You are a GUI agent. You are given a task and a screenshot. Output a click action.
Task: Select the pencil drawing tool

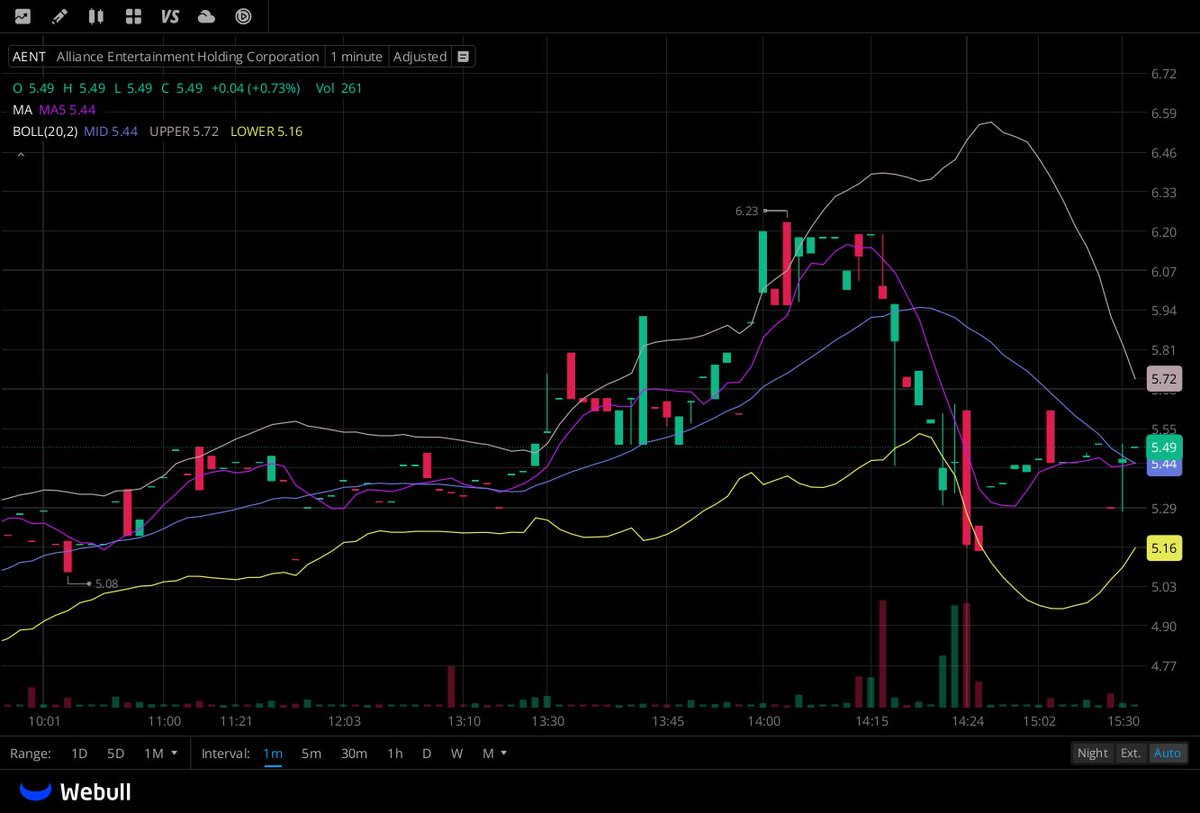pyautogui.click(x=59, y=16)
